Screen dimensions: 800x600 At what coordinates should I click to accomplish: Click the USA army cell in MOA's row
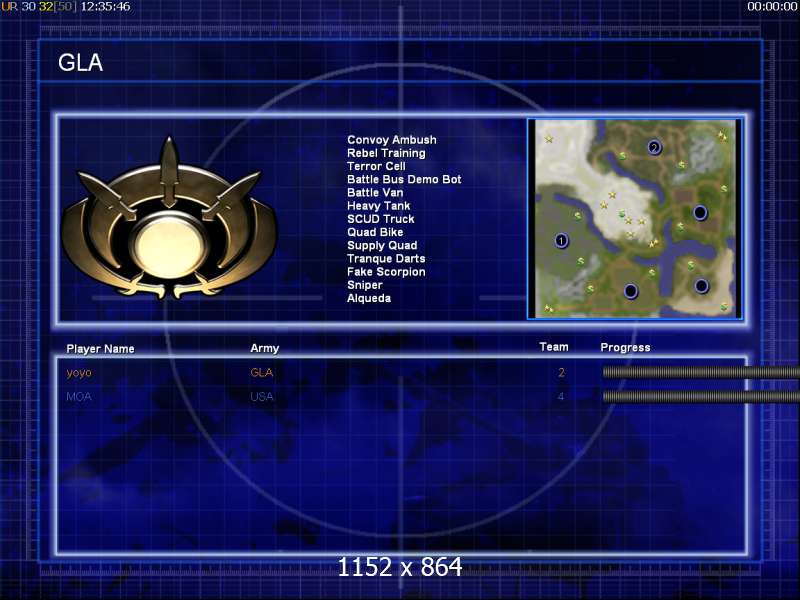(x=262, y=396)
